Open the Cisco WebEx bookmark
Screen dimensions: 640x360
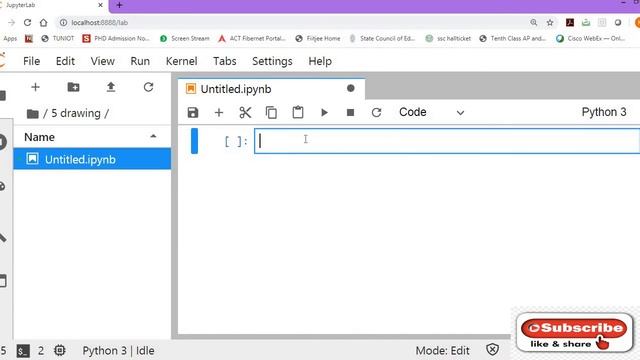[591, 38]
